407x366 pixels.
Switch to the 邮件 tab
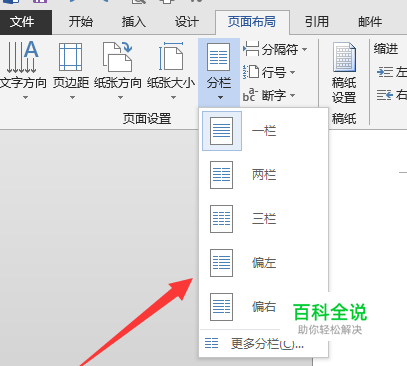point(370,22)
